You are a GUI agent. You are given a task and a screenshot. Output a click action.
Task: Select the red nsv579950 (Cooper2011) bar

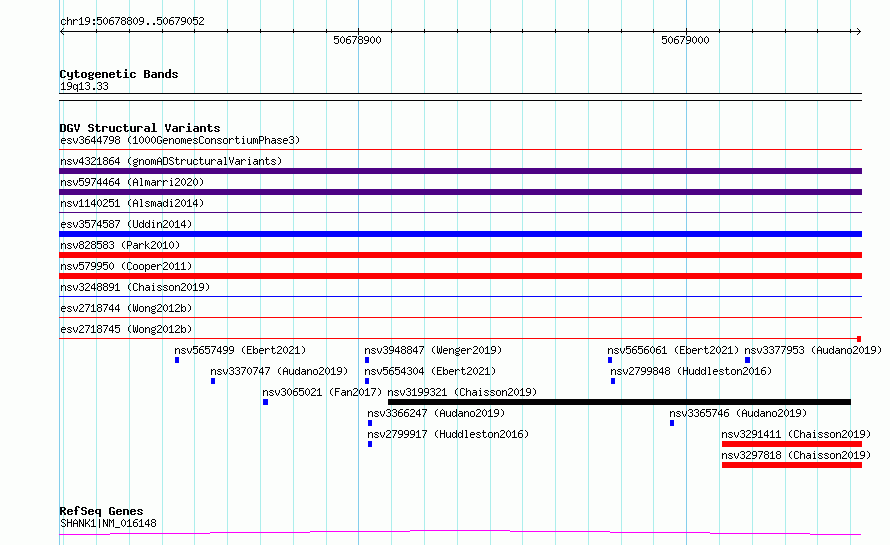pyautogui.click(x=460, y=276)
